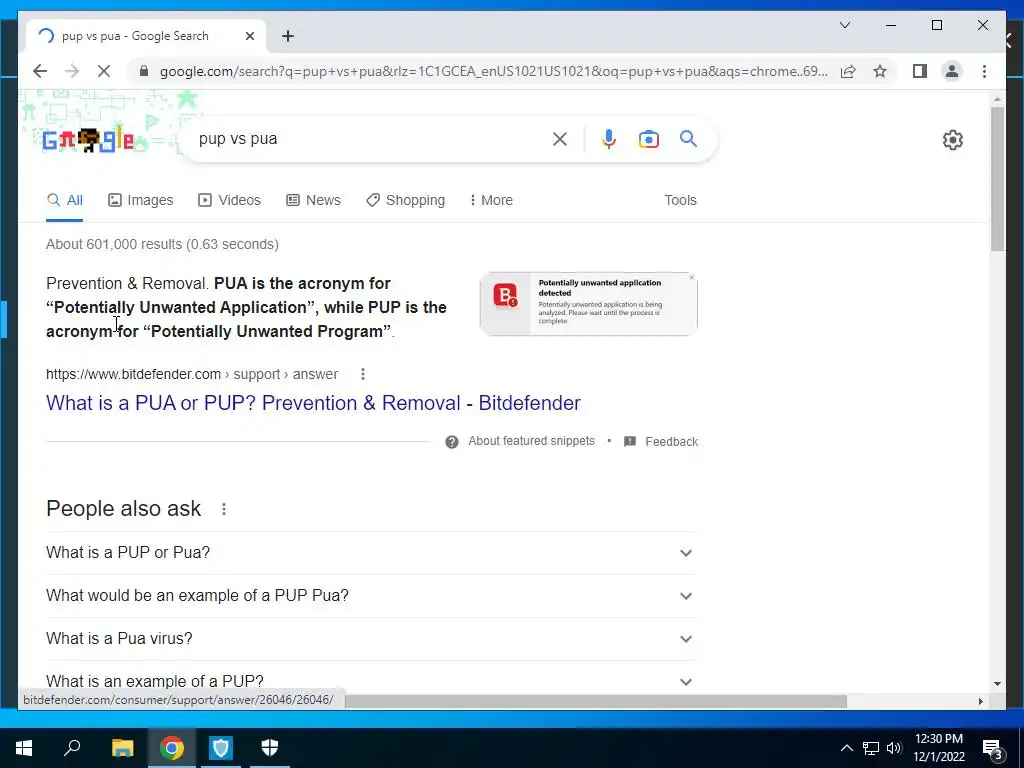Screen dimensions: 1024x768
Task: Switch to News results tab
Action: (313, 200)
